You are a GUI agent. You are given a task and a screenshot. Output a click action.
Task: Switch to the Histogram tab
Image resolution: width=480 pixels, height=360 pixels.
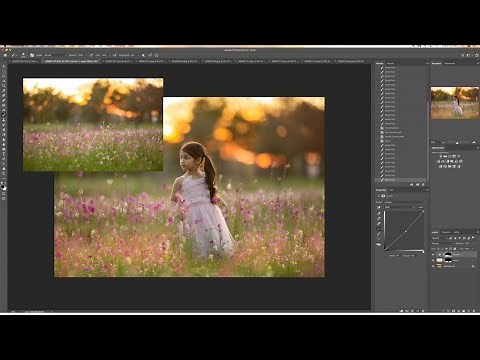pyautogui.click(x=450, y=63)
